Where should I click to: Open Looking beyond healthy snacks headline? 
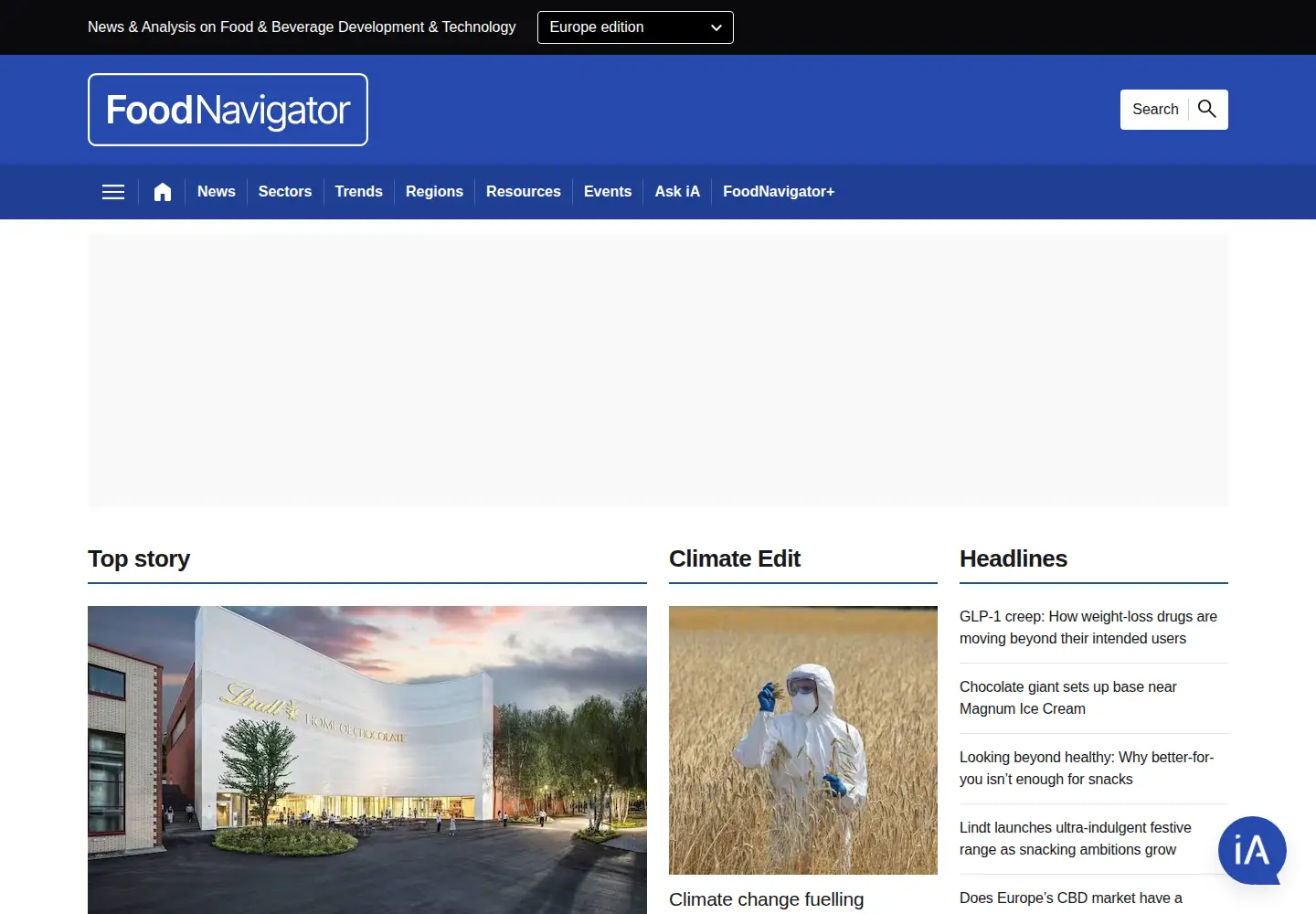pyautogui.click(x=1087, y=769)
